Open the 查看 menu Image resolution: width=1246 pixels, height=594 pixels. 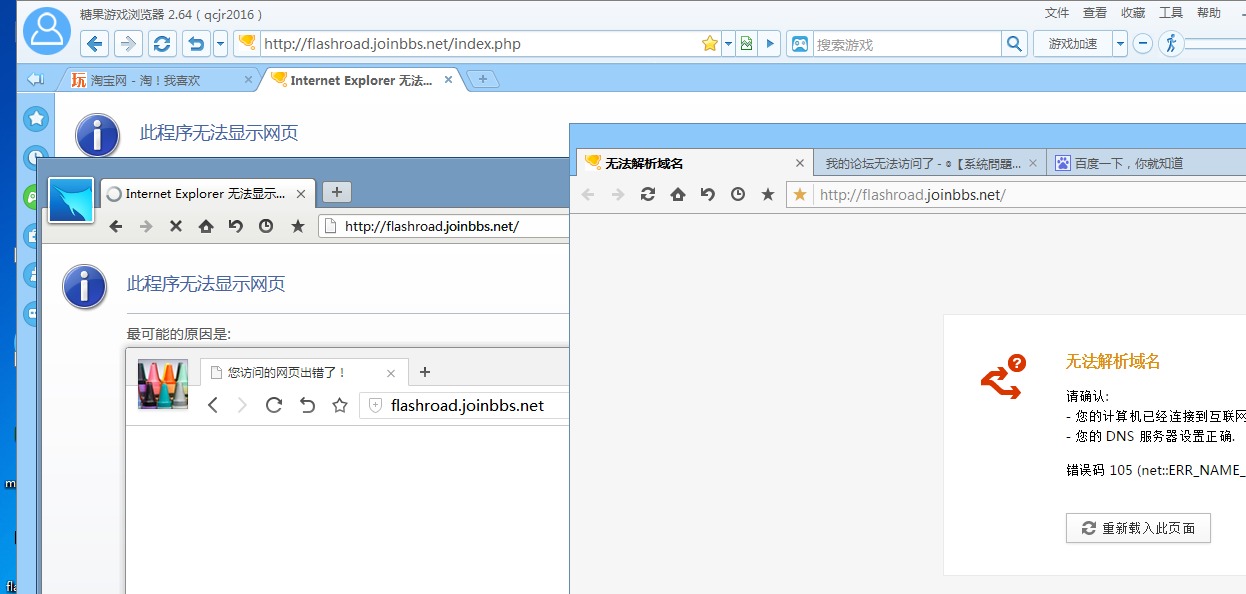pos(1095,13)
